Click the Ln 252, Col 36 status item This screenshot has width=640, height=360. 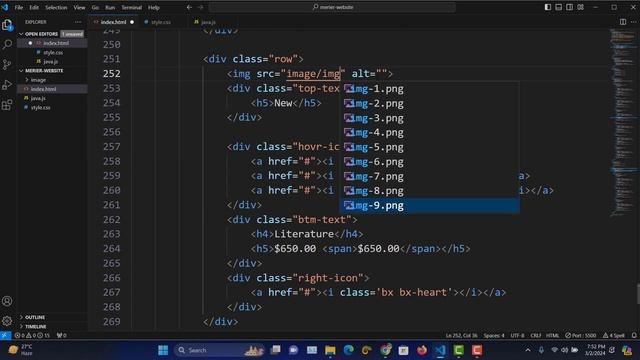tap(461, 336)
